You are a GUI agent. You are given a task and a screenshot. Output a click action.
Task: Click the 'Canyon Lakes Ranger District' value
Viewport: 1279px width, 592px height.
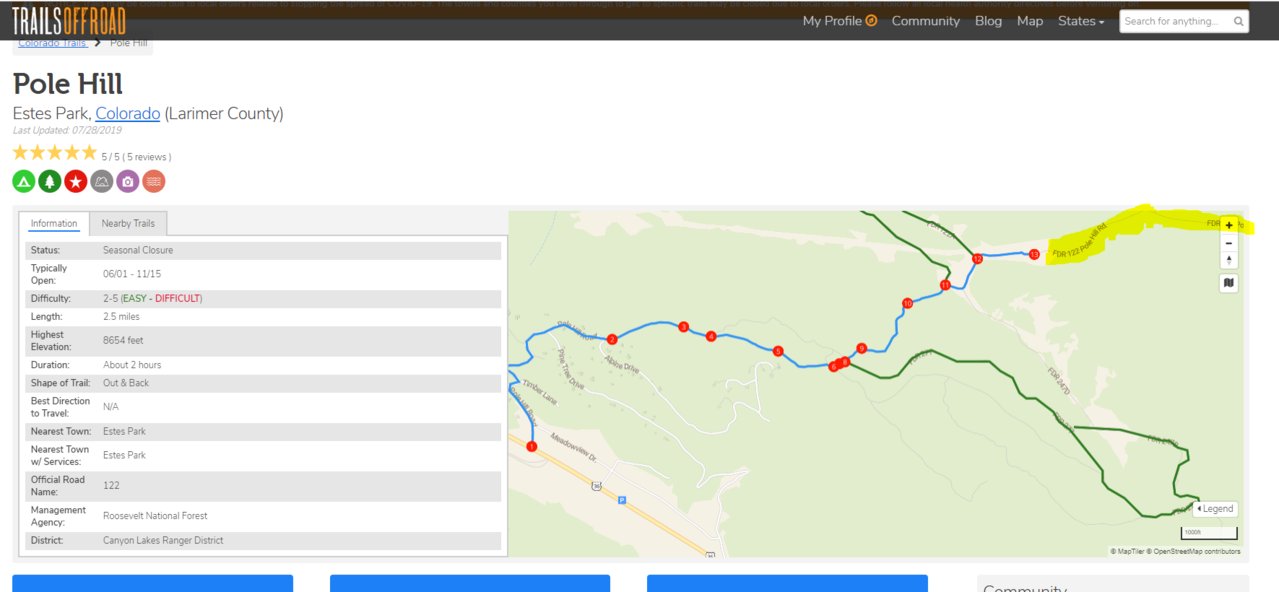pos(163,540)
